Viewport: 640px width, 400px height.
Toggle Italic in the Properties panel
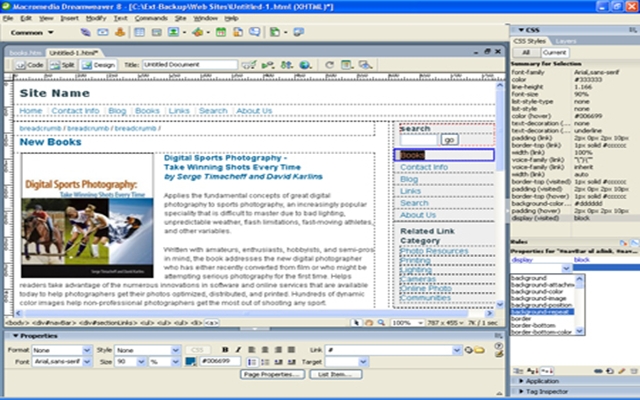point(238,350)
